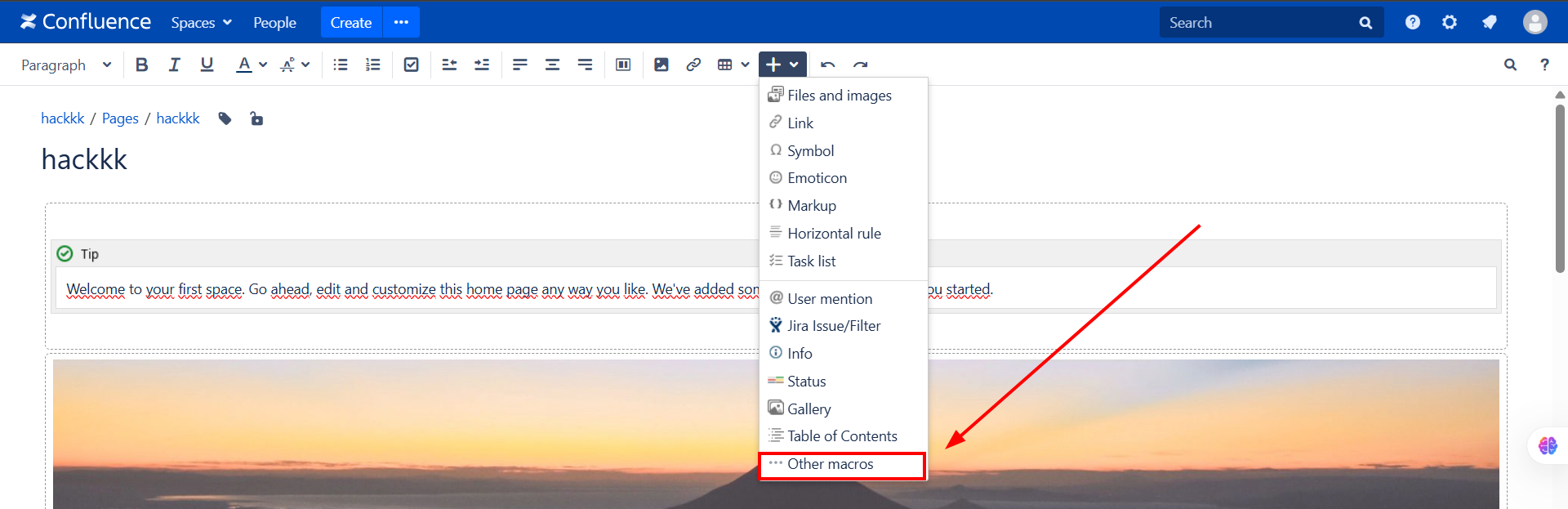This screenshot has width=1568, height=509.
Task: Click the Confluence logo
Action: tap(86, 22)
